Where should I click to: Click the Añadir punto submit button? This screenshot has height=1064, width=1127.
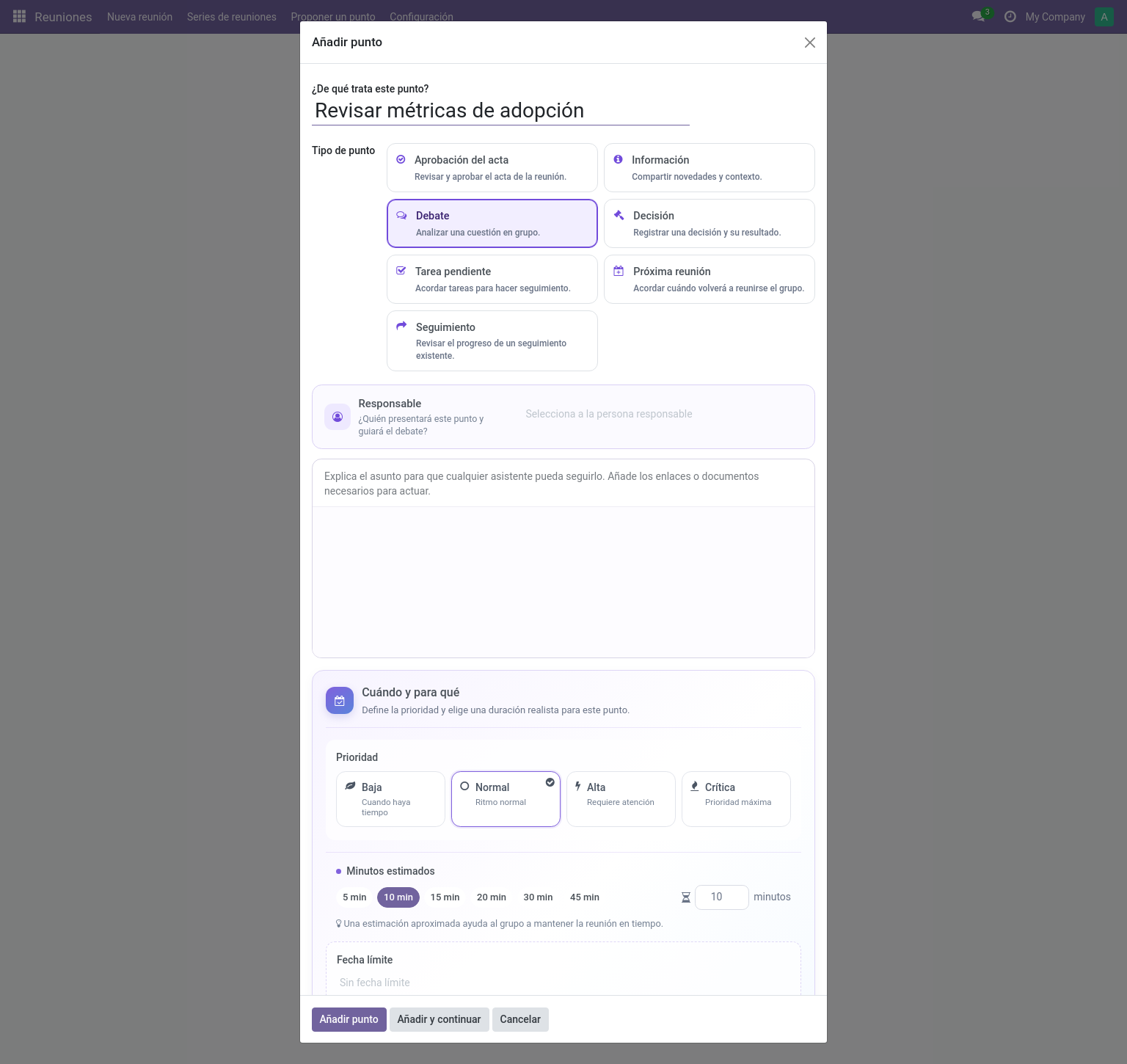coord(349,1019)
